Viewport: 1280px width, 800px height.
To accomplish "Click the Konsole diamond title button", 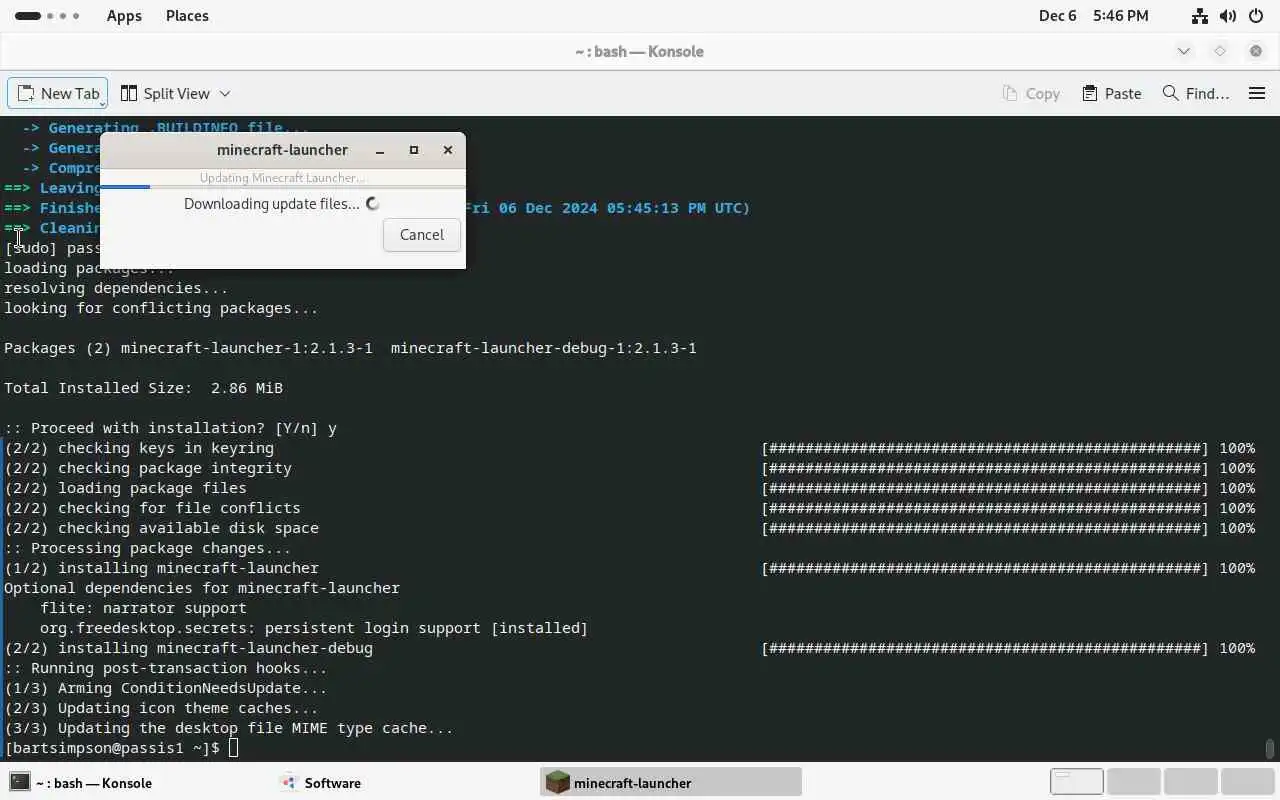I will pyautogui.click(x=1220, y=51).
